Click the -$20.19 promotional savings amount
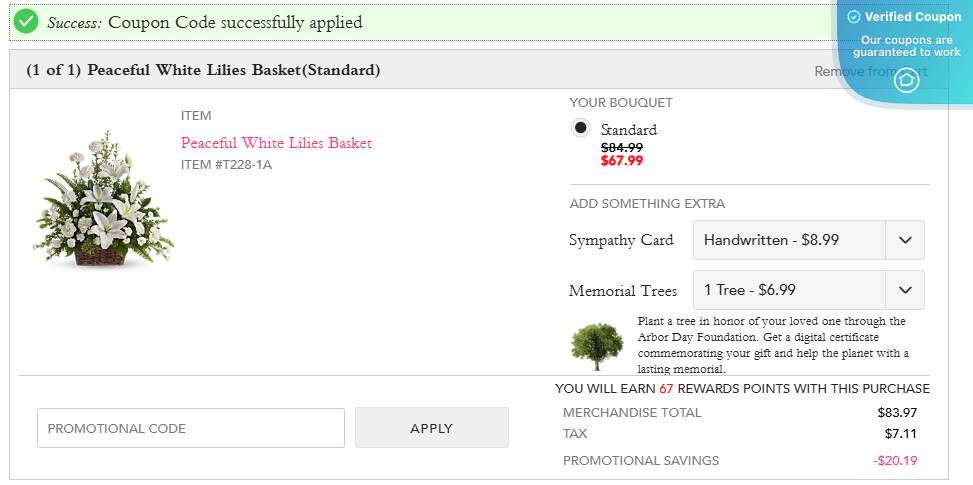The height and width of the screenshot is (485, 973). tap(895, 461)
